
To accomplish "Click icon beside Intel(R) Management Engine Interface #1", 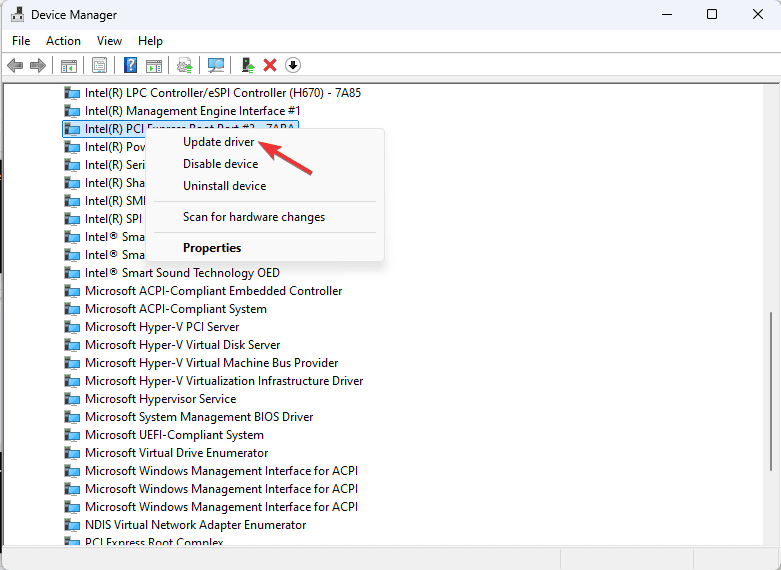I will 72,111.
